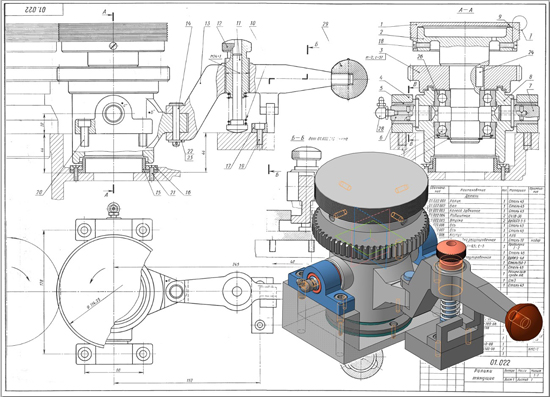Screen dimensions: 550x397
Task: Select the detail circle at the top right corner
Action: (x=519, y=22)
